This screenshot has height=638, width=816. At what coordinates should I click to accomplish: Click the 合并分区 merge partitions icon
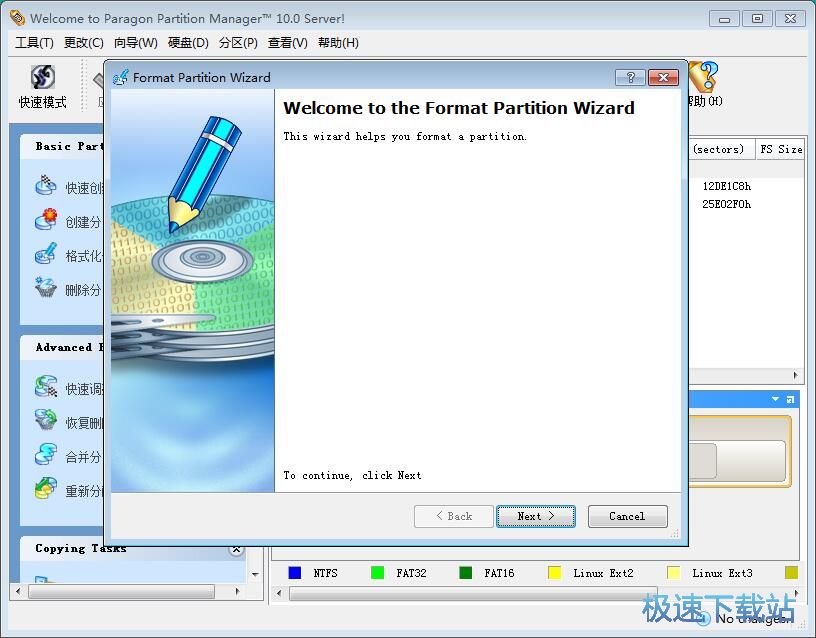pyautogui.click(x=46, y=455)
